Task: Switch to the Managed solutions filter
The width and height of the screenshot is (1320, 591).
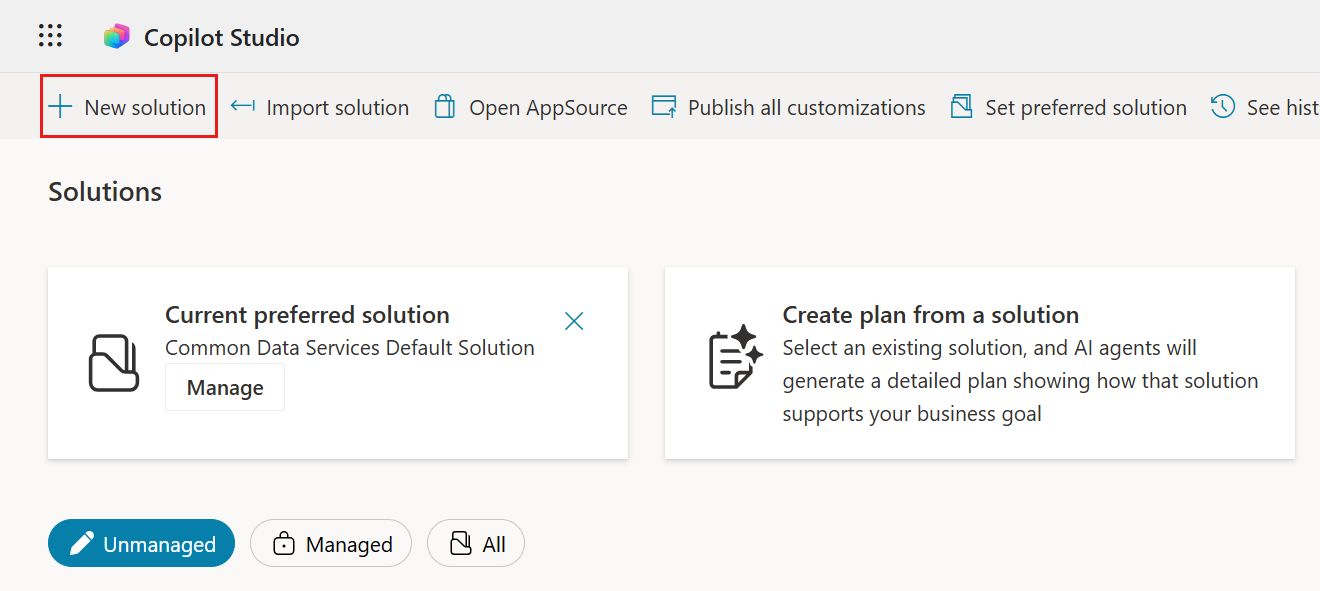Action: [331, 544]
